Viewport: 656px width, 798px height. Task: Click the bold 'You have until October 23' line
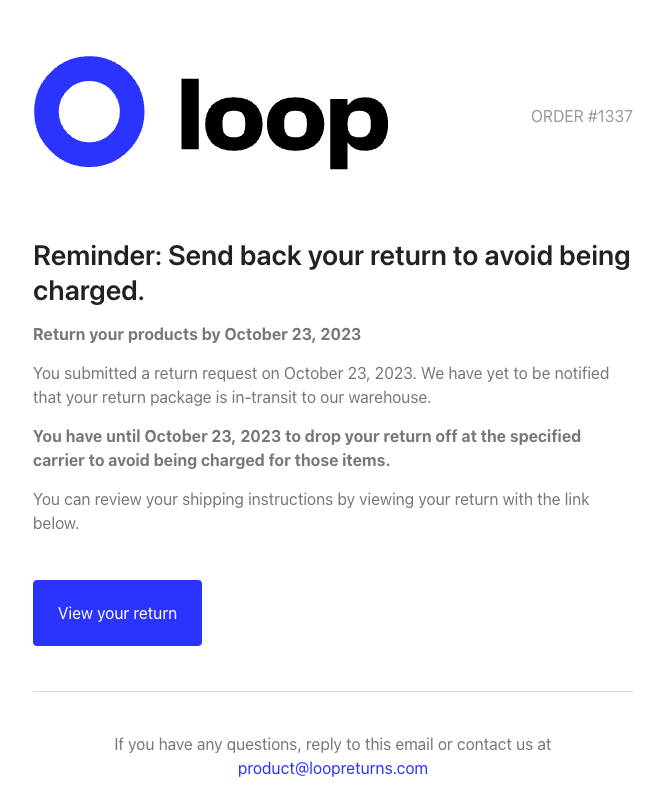click(x=307, y=437)
